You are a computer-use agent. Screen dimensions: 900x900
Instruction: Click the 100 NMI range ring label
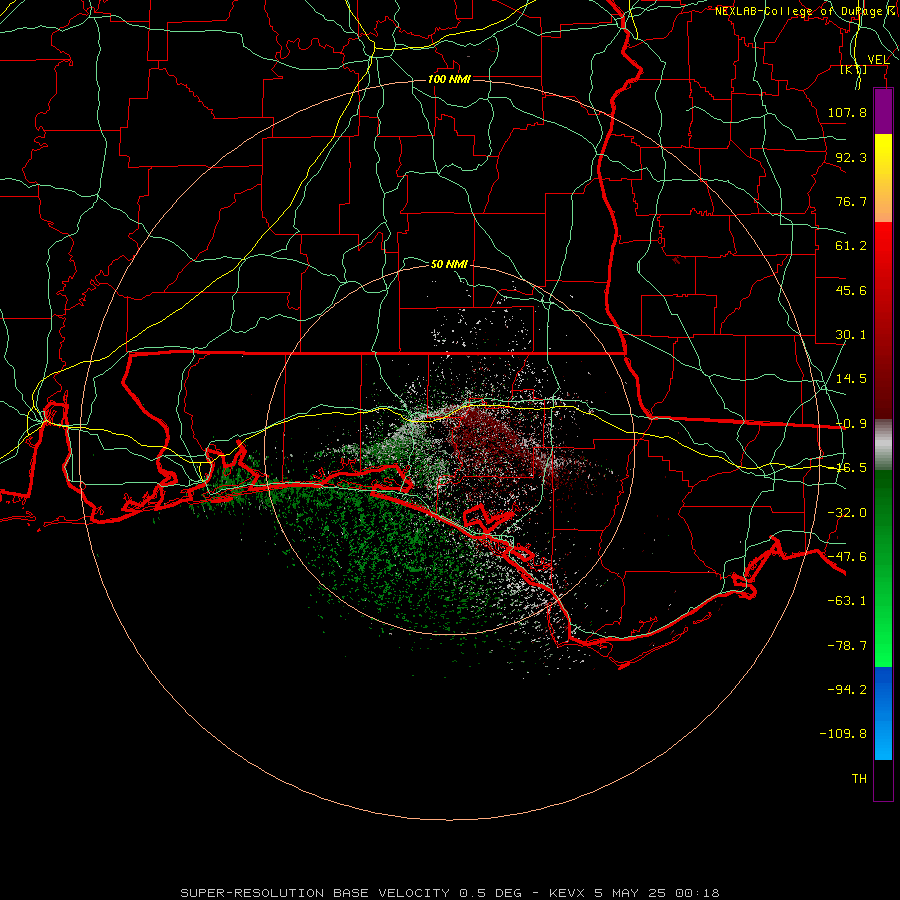(449, 79)
